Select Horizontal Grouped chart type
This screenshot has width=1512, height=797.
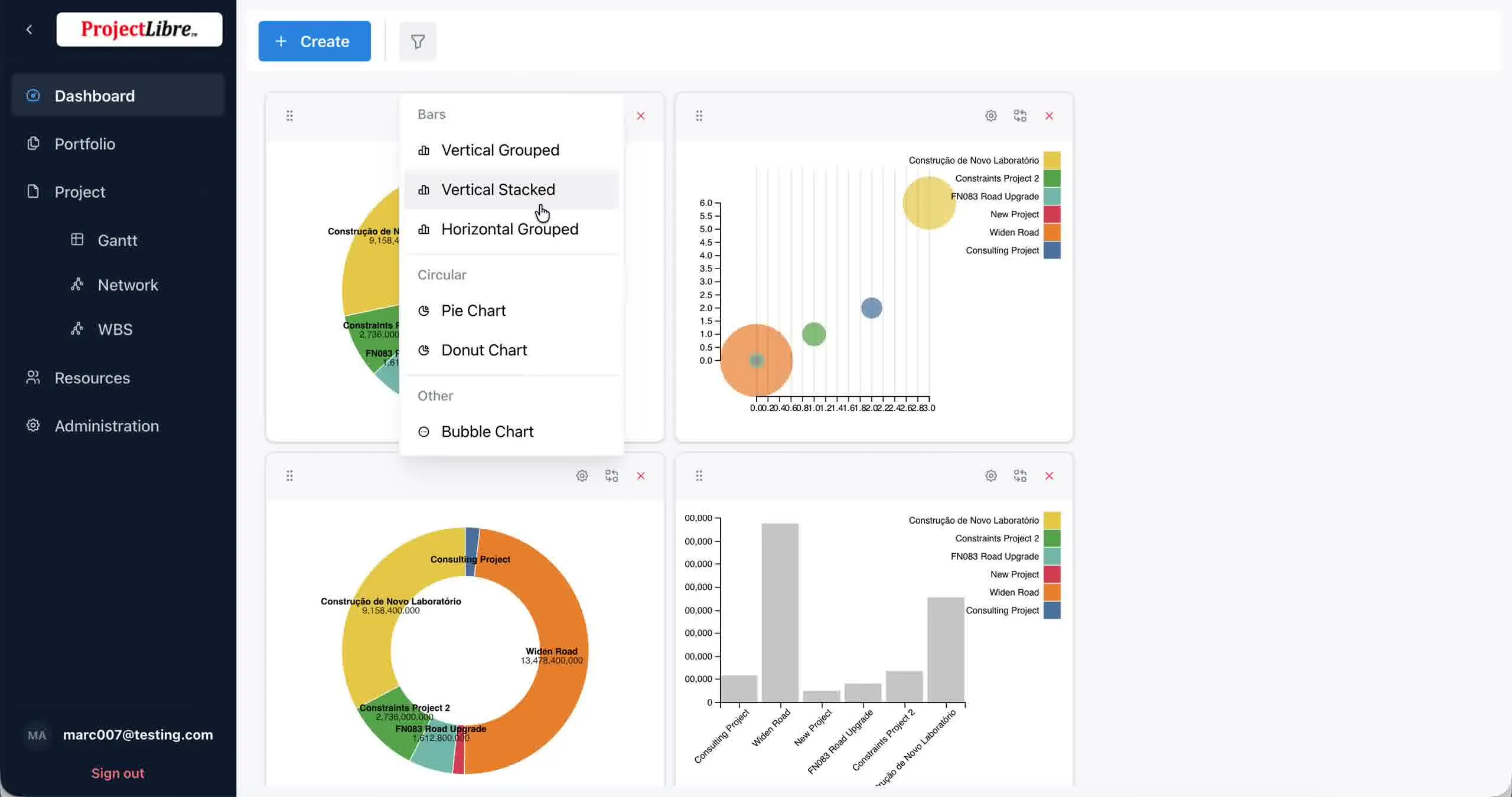511,229
